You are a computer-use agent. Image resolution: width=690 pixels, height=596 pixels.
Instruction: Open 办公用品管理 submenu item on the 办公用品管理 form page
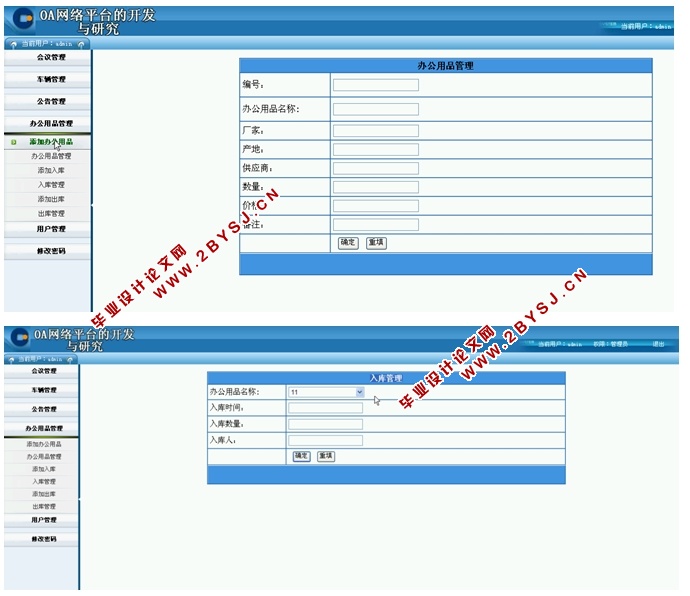point(51,156)
